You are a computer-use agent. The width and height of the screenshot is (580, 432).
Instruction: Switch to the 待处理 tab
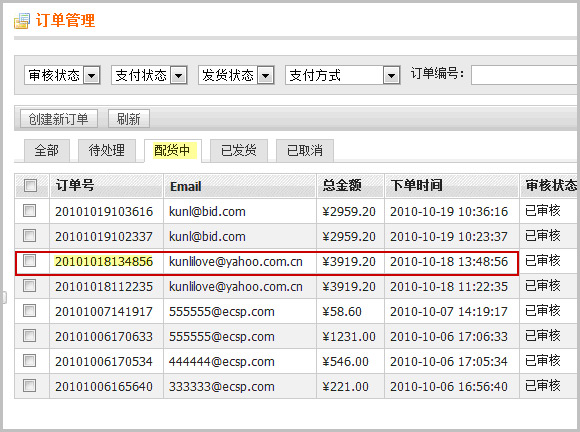pos(107,151)
